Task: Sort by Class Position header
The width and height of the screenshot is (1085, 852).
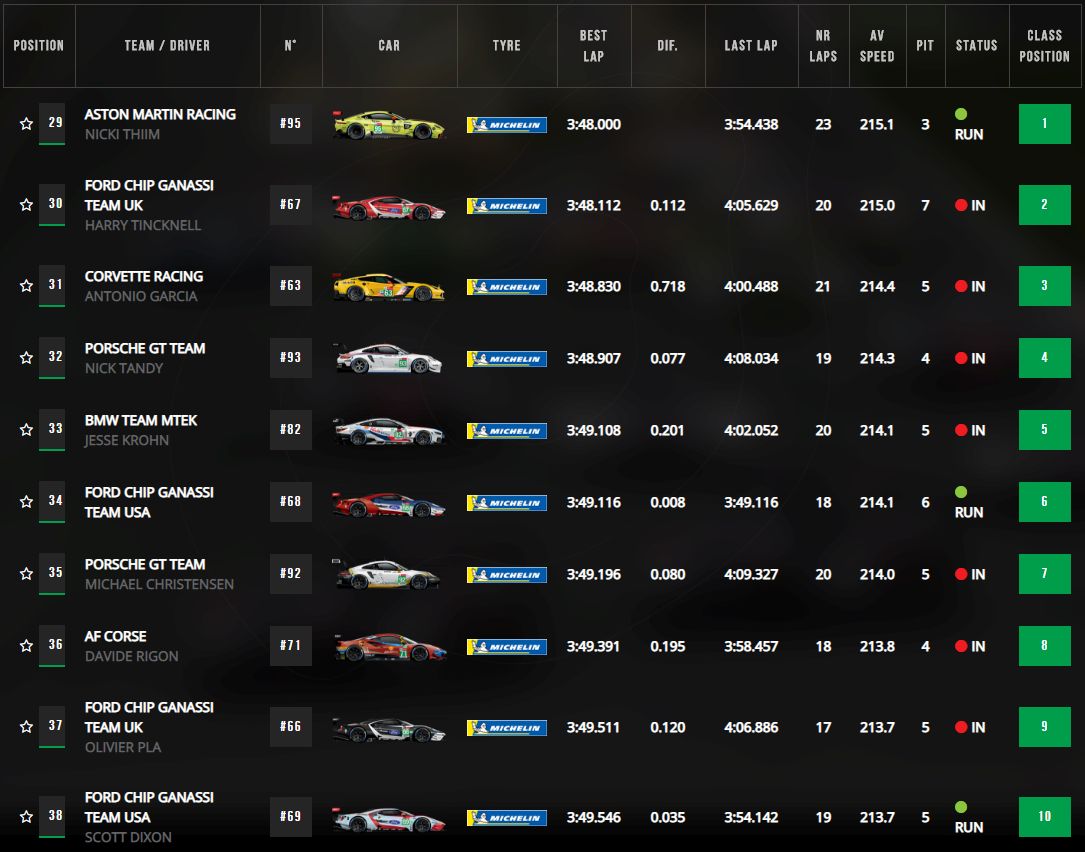Action: 1044,46
